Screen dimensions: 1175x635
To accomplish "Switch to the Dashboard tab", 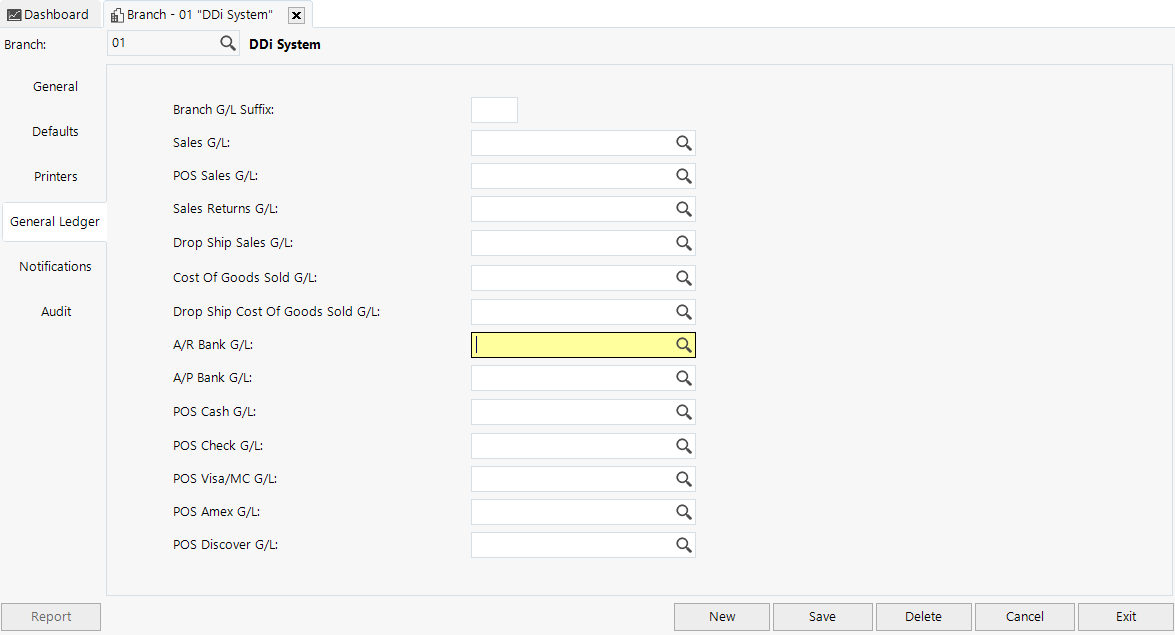I will coord(49,14).
